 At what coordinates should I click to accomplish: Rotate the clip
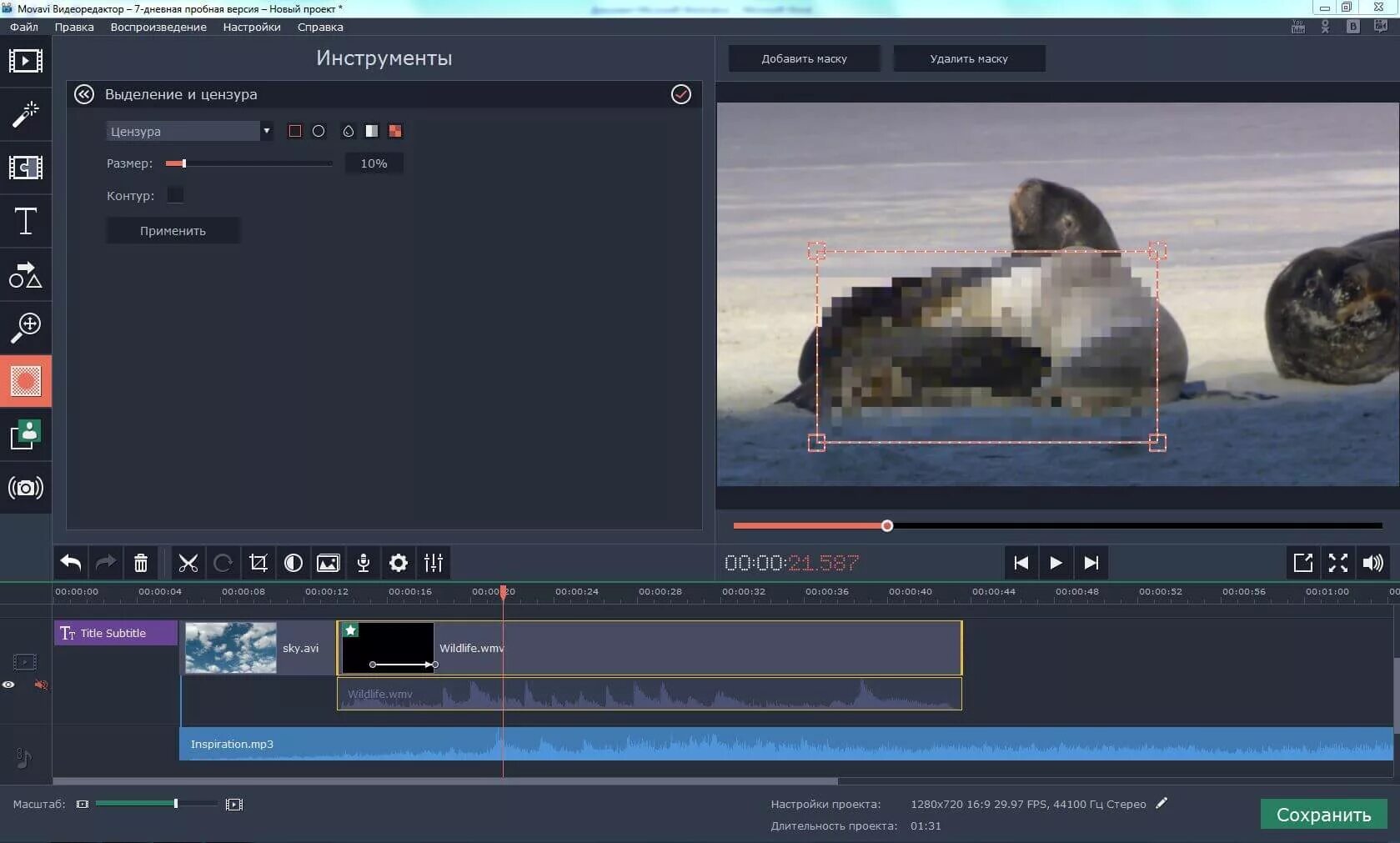coord(223,563)
